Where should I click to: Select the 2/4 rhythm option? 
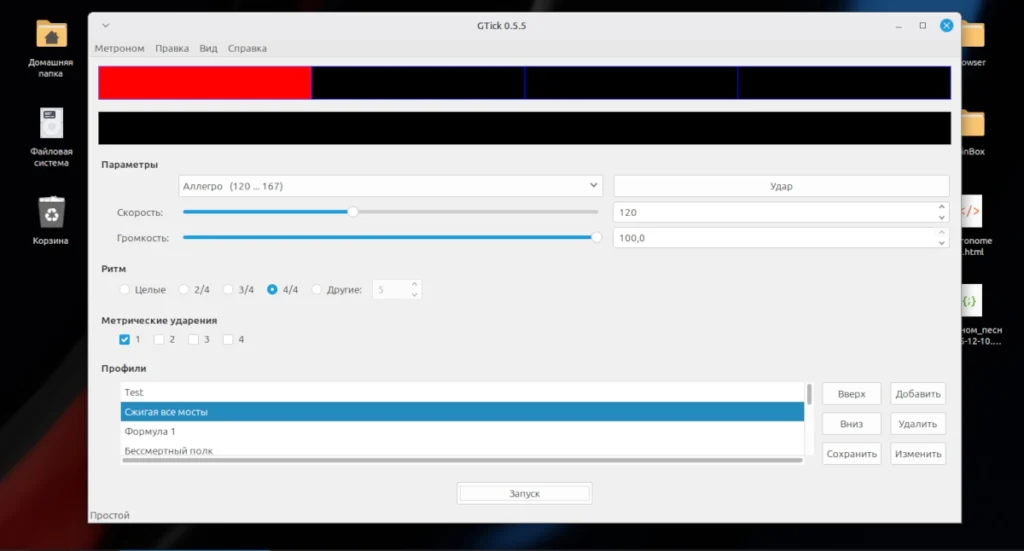tap(184, 289)
